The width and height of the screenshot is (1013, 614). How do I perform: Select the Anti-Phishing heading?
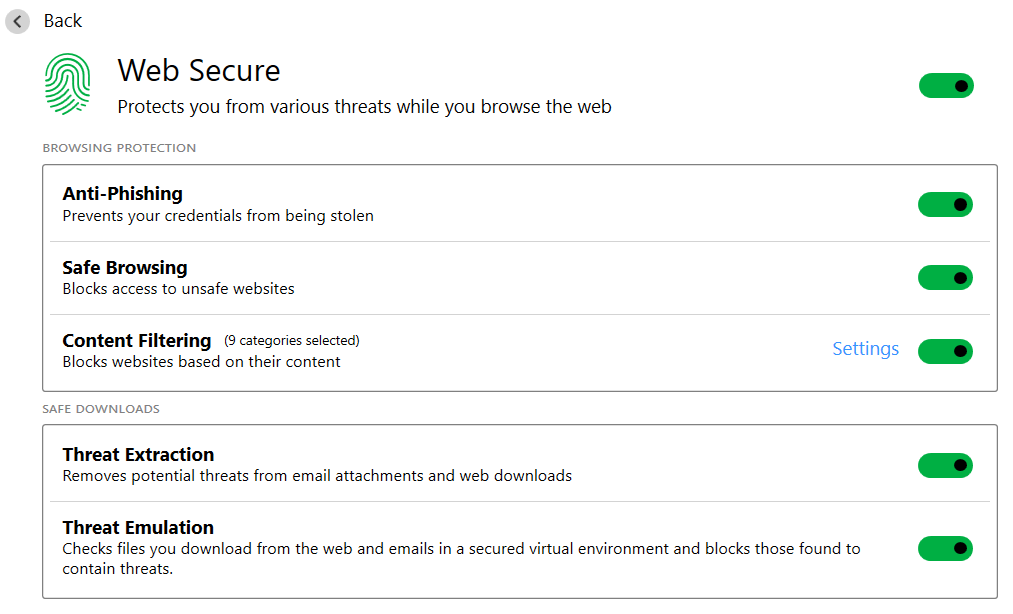click(122, 194)
